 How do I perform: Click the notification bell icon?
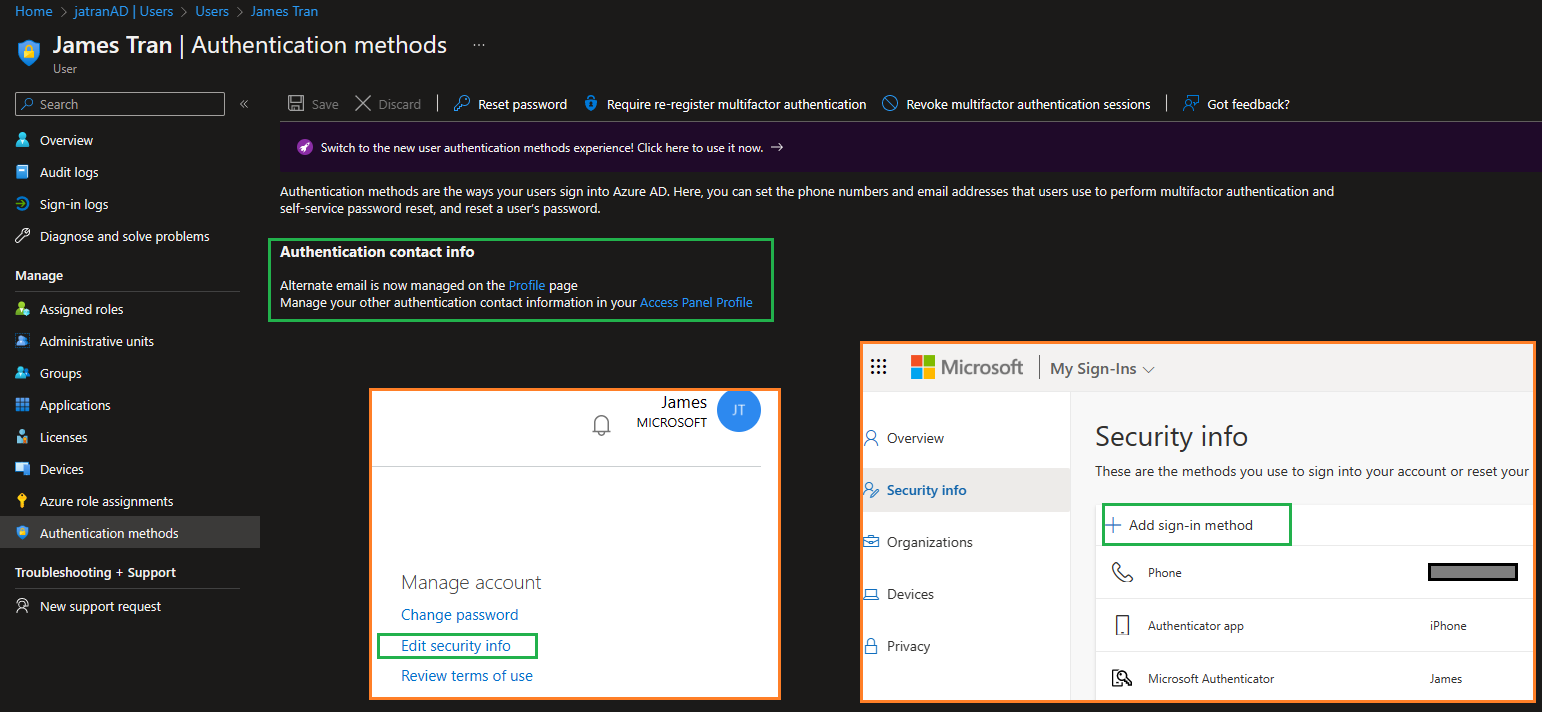(x=601, y=426)
